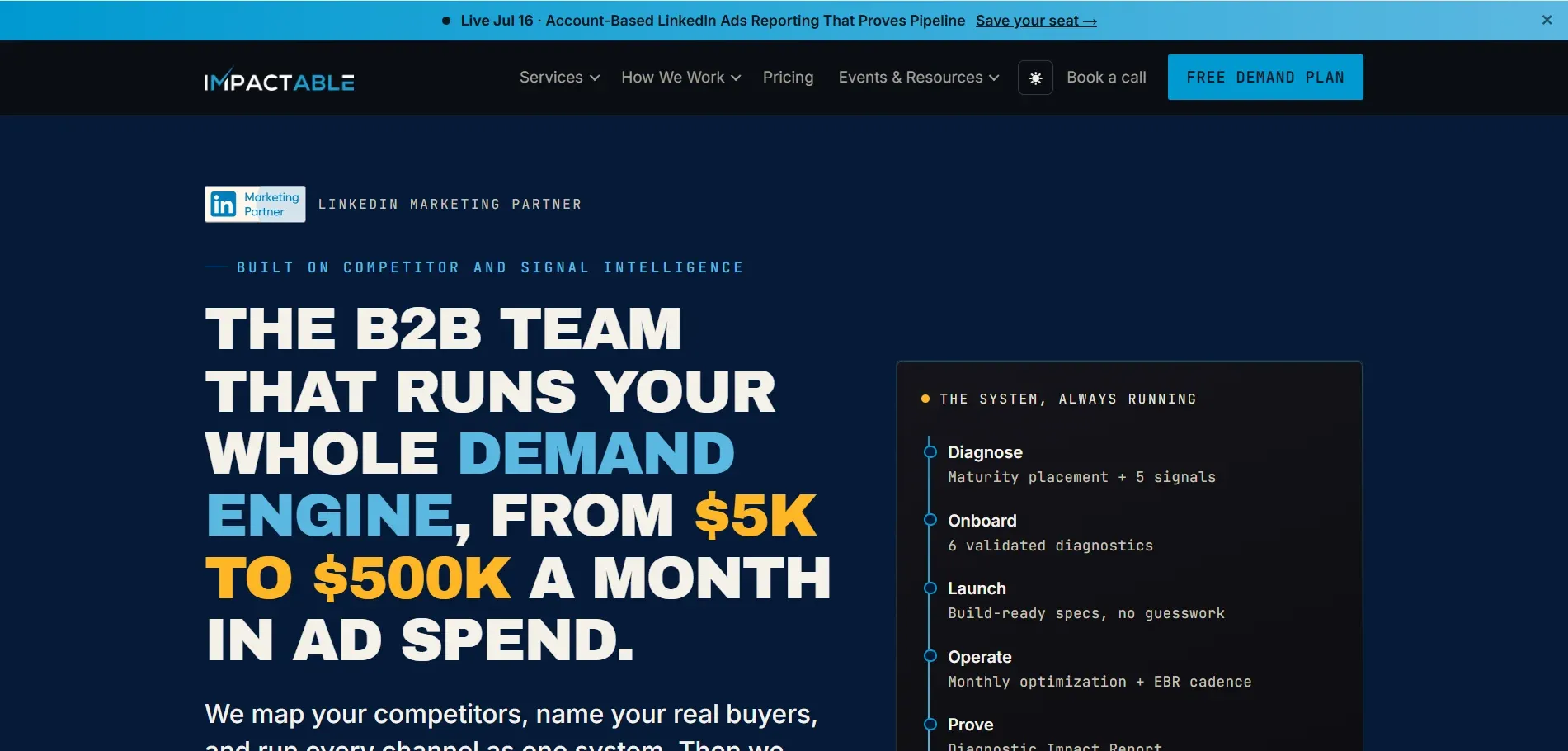Viewport: 1568px width, 751px height.
Task: Click "Build-ready specs, no guesswork" text
Action: (x=1086, y=613)
